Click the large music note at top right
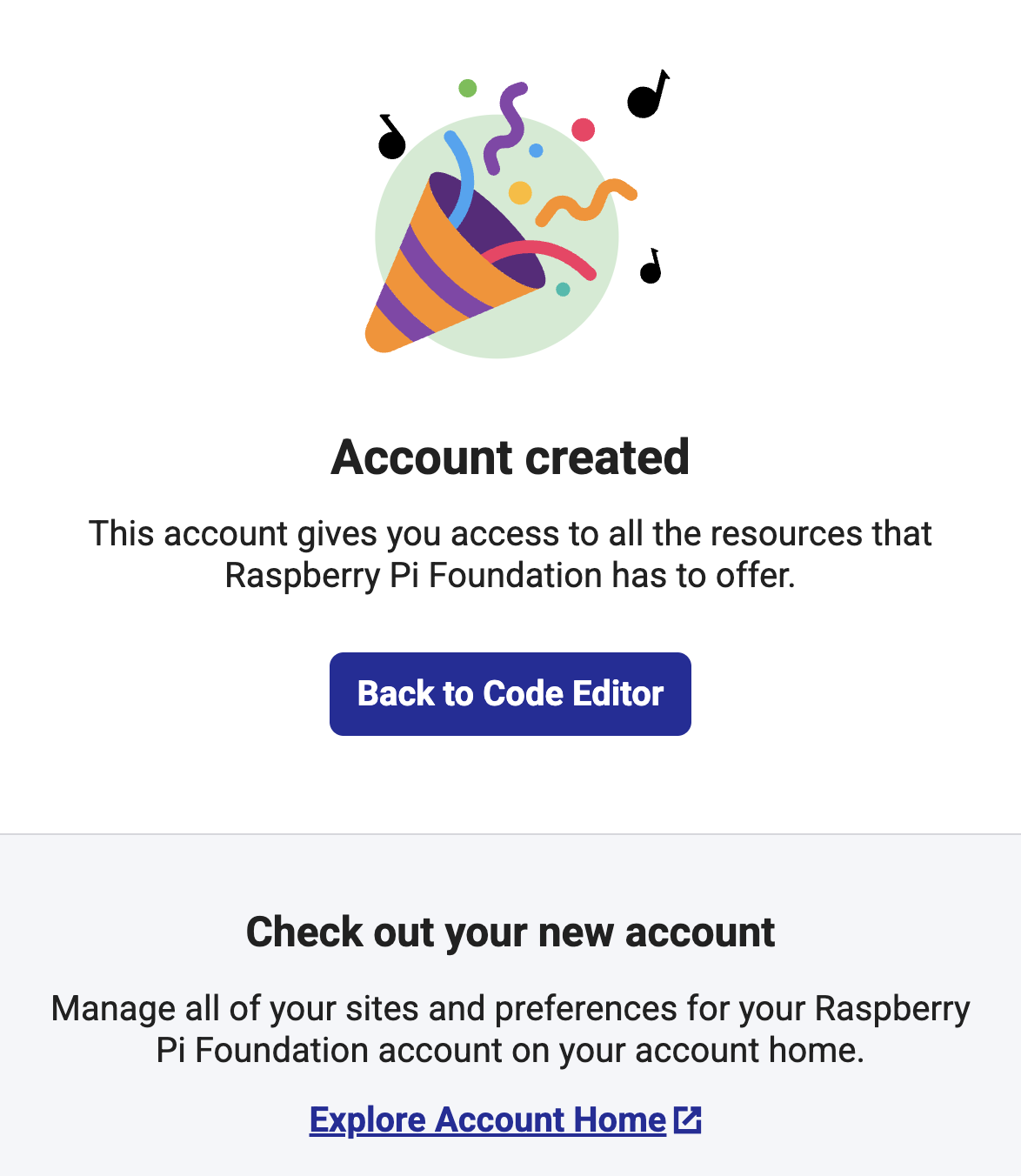 646,97
